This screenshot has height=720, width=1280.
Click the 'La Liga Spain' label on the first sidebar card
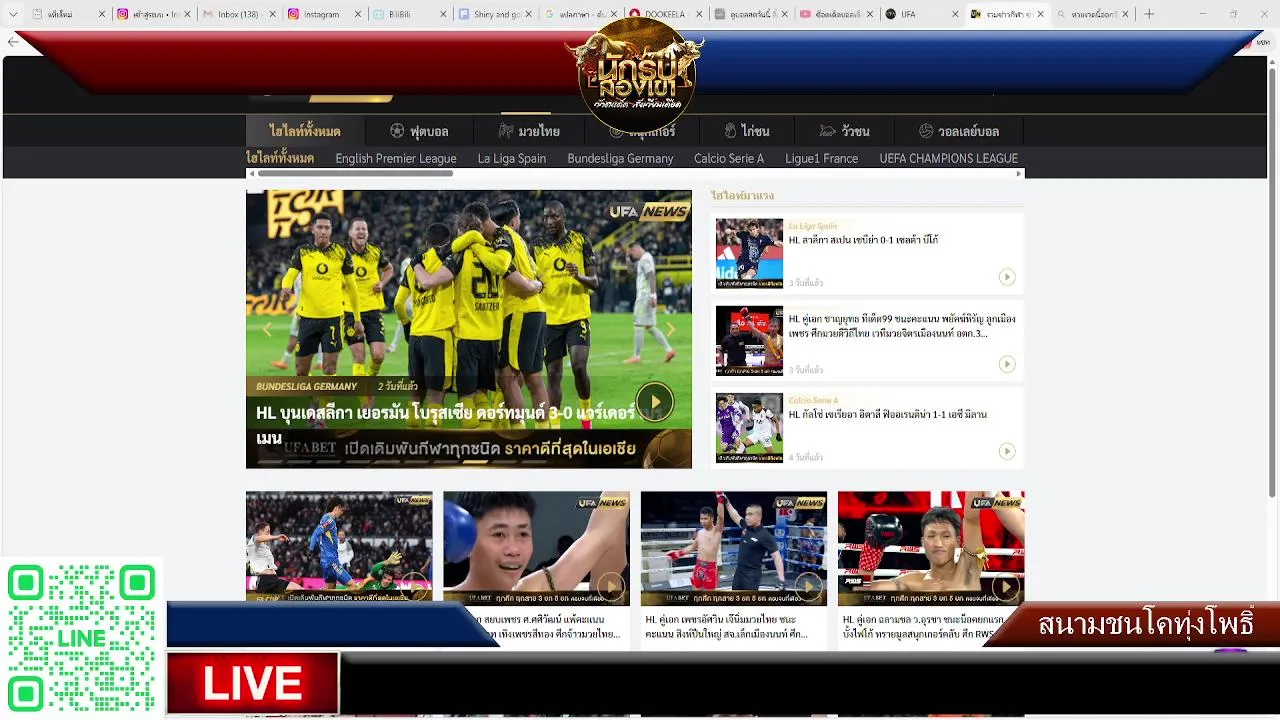812,226
